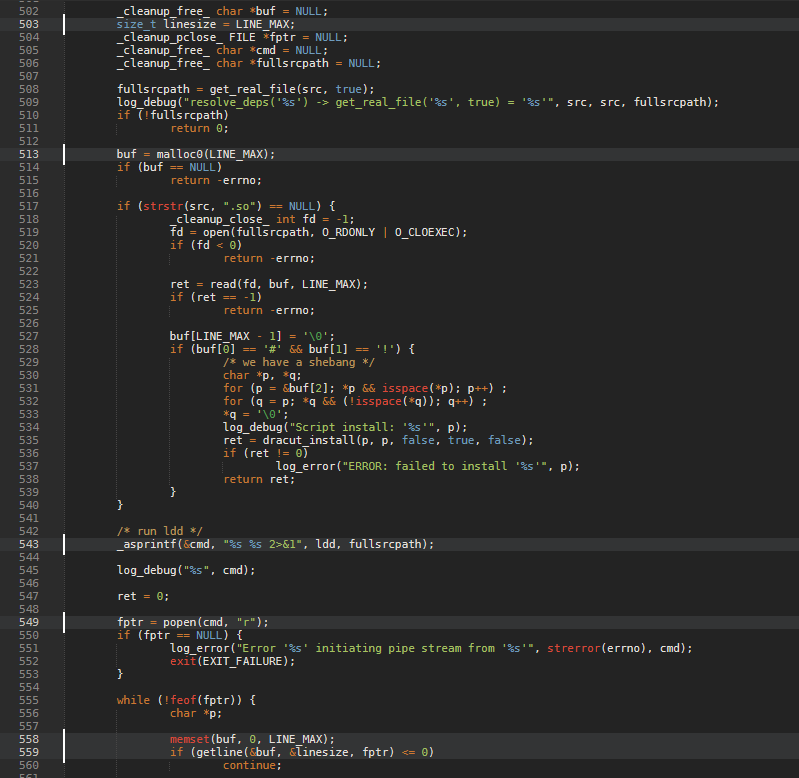The width and height of the screenshot is (799, 778).
Task: Click the while (!feof(fptr)) loop keyword
Action: (133, 700)
